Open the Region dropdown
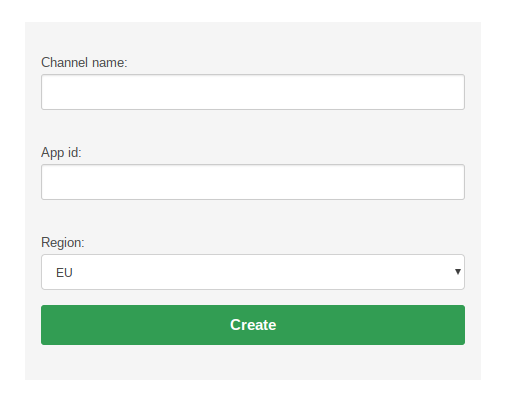 253,272
